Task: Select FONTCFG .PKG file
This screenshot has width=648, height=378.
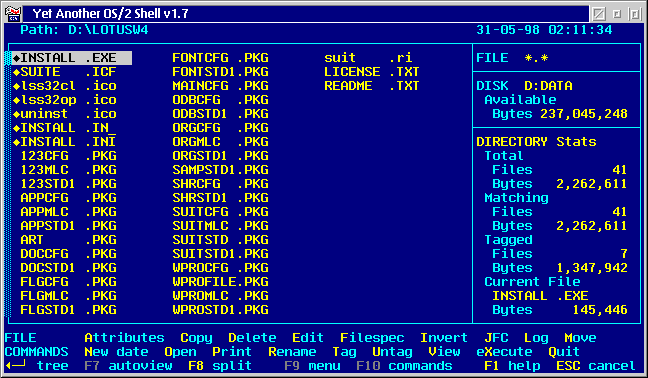Action: 220,58
